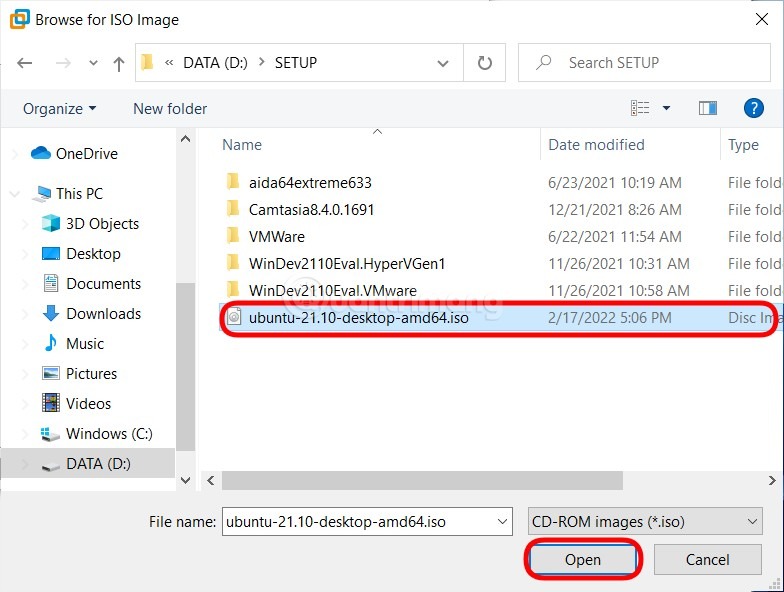Click date 2/17/2022 5:06 PM cell
This screenshot has height=592, width=784.
[x=610, y=318]
